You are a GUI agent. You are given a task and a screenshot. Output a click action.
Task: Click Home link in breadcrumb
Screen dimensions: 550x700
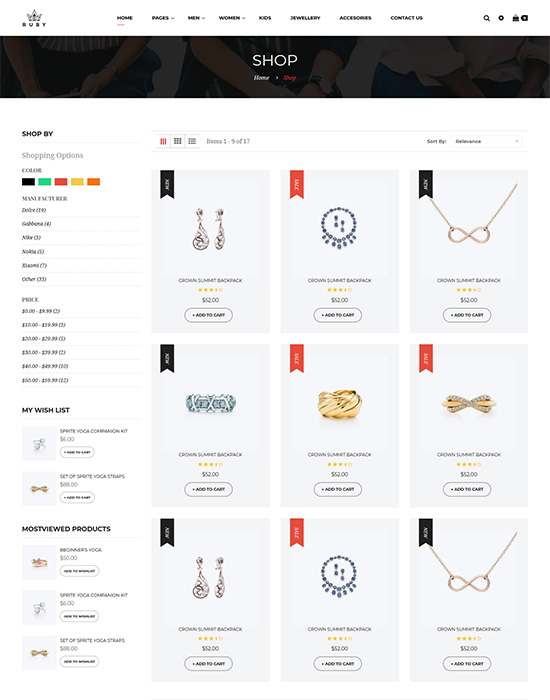point(262,78)
